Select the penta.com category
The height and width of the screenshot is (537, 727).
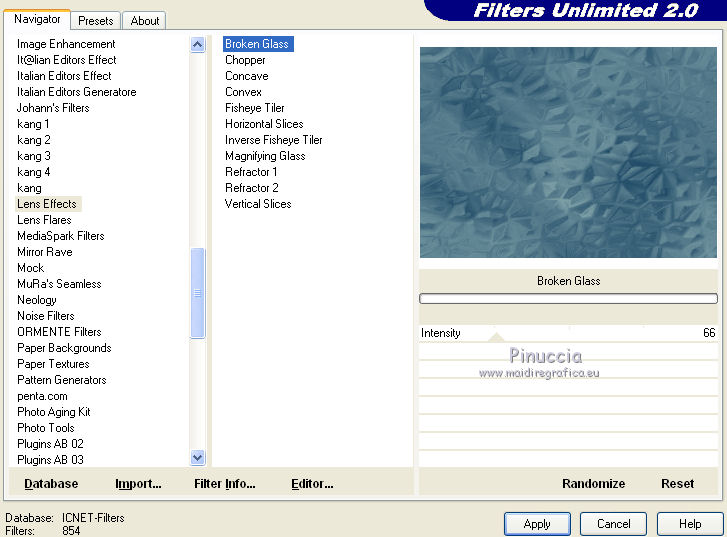[42, 396]
